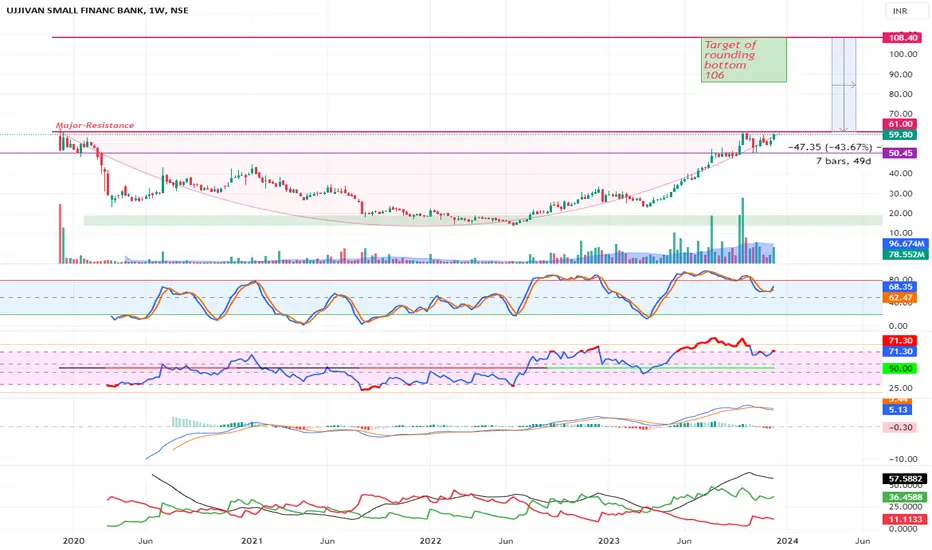Select the 57.5882 ADX value label
This screenshot has width=932, height=550.
click(905, 479)
